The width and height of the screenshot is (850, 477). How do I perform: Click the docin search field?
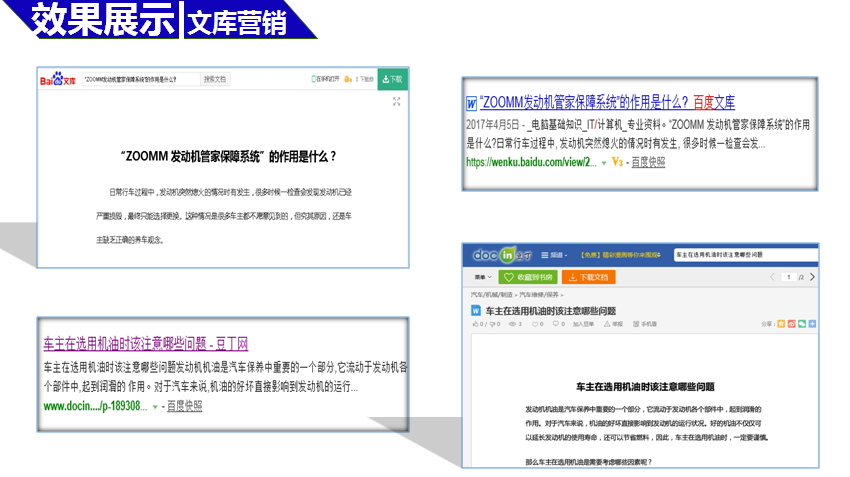tap(746, 255)
